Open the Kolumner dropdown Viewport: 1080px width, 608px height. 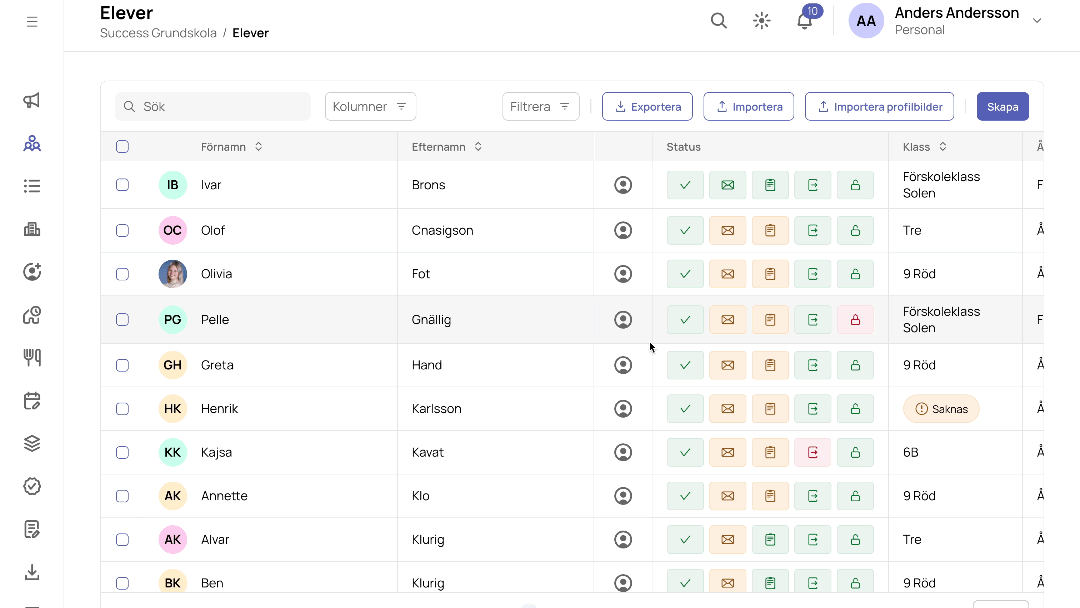[x=371, y=107]
